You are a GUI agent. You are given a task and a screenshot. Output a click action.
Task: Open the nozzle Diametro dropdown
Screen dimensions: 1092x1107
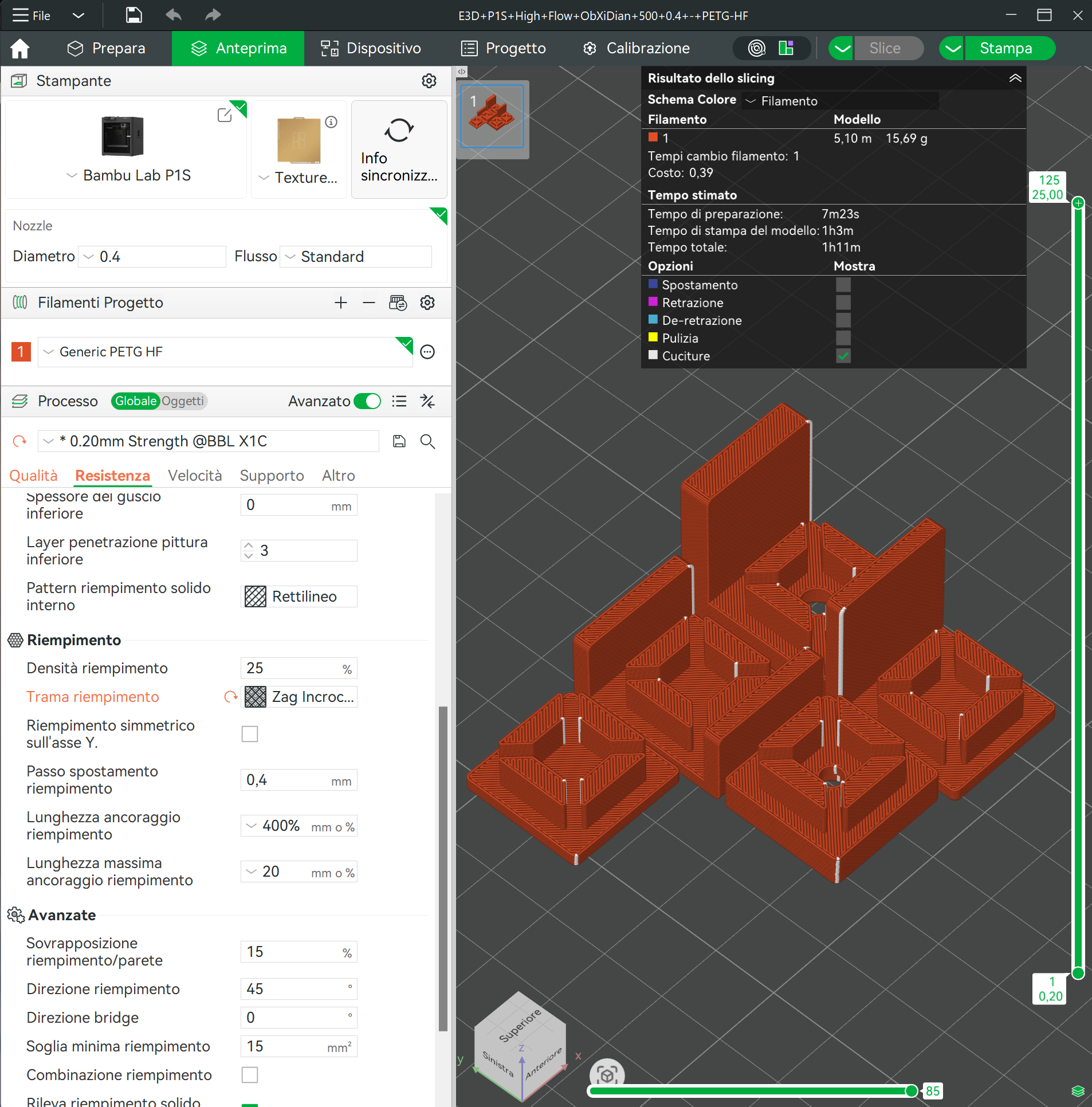click(x=152, y=257)
